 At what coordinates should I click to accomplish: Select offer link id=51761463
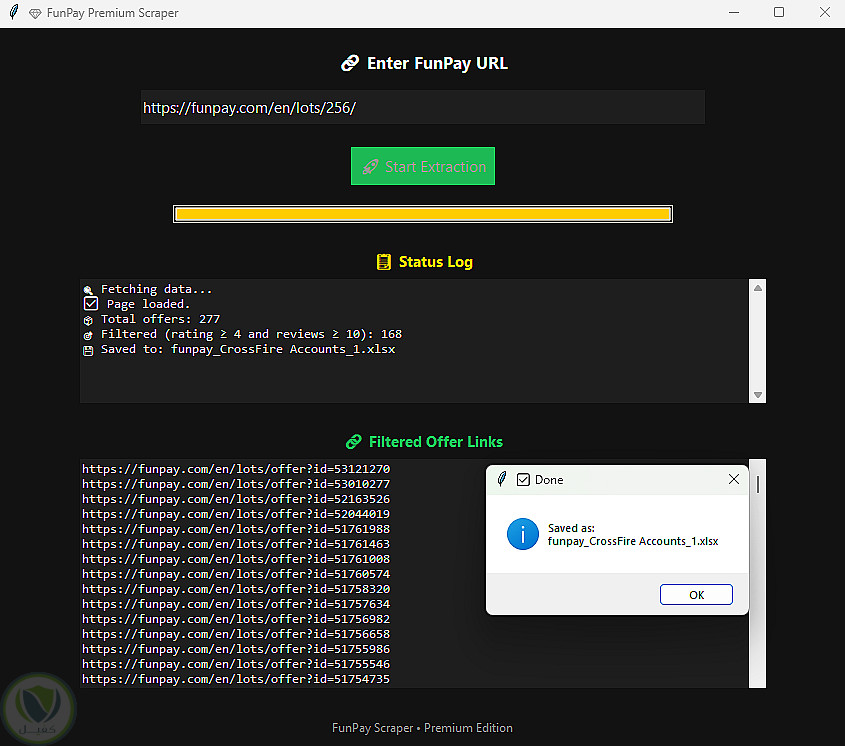click(236, 544)
